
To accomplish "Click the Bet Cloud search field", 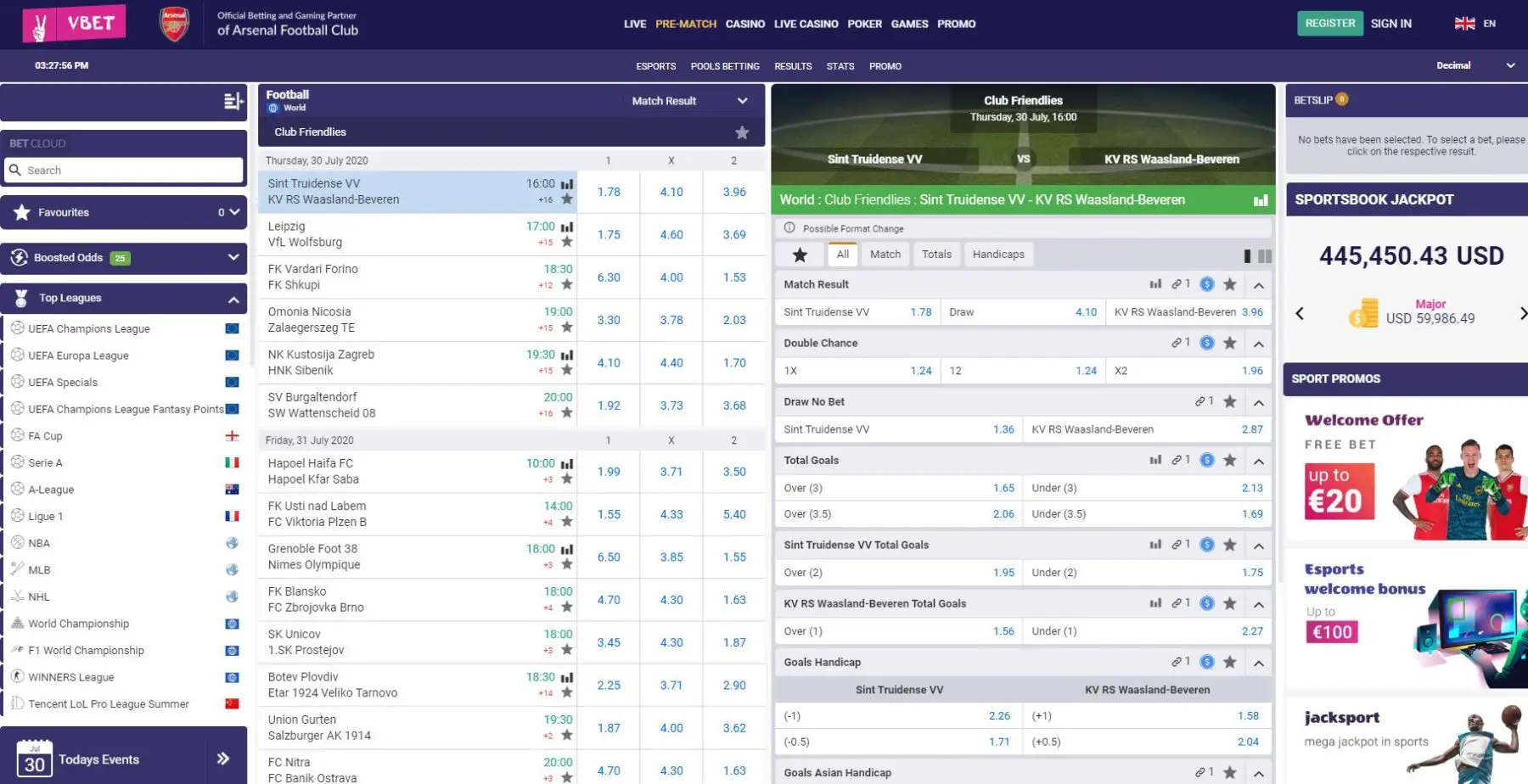I will click(x=126, y=171).
